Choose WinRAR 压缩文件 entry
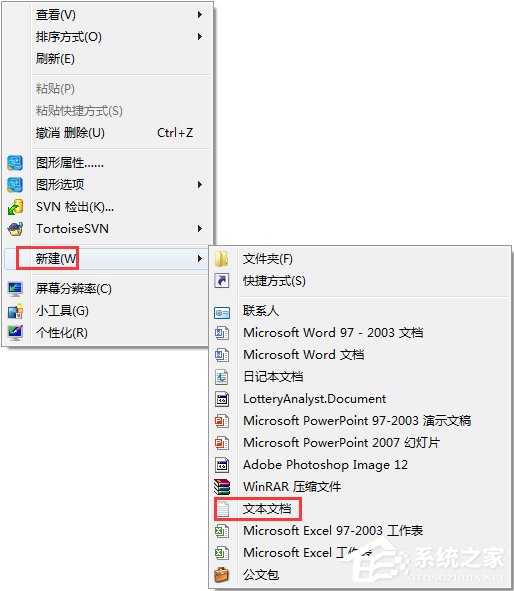 (x=360, y=487)
